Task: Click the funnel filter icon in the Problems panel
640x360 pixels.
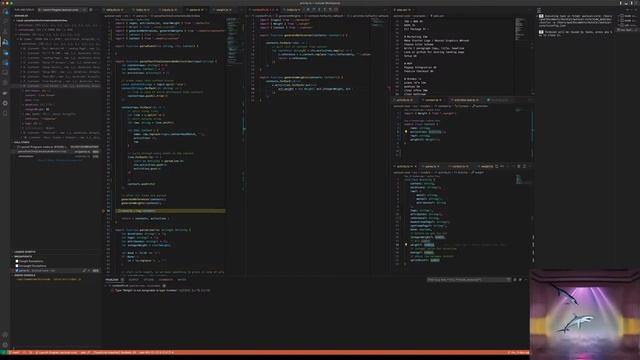Action: coord(508,280)
